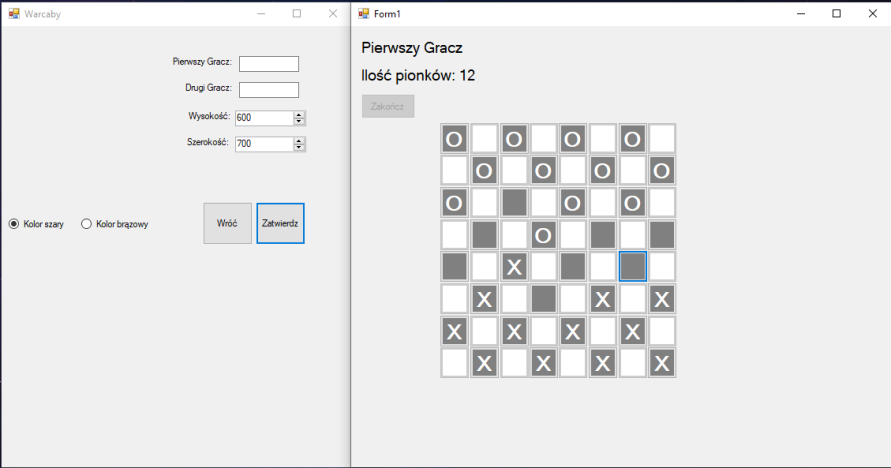Click the X piece in the bottom-right corner

tap(662, 363)
